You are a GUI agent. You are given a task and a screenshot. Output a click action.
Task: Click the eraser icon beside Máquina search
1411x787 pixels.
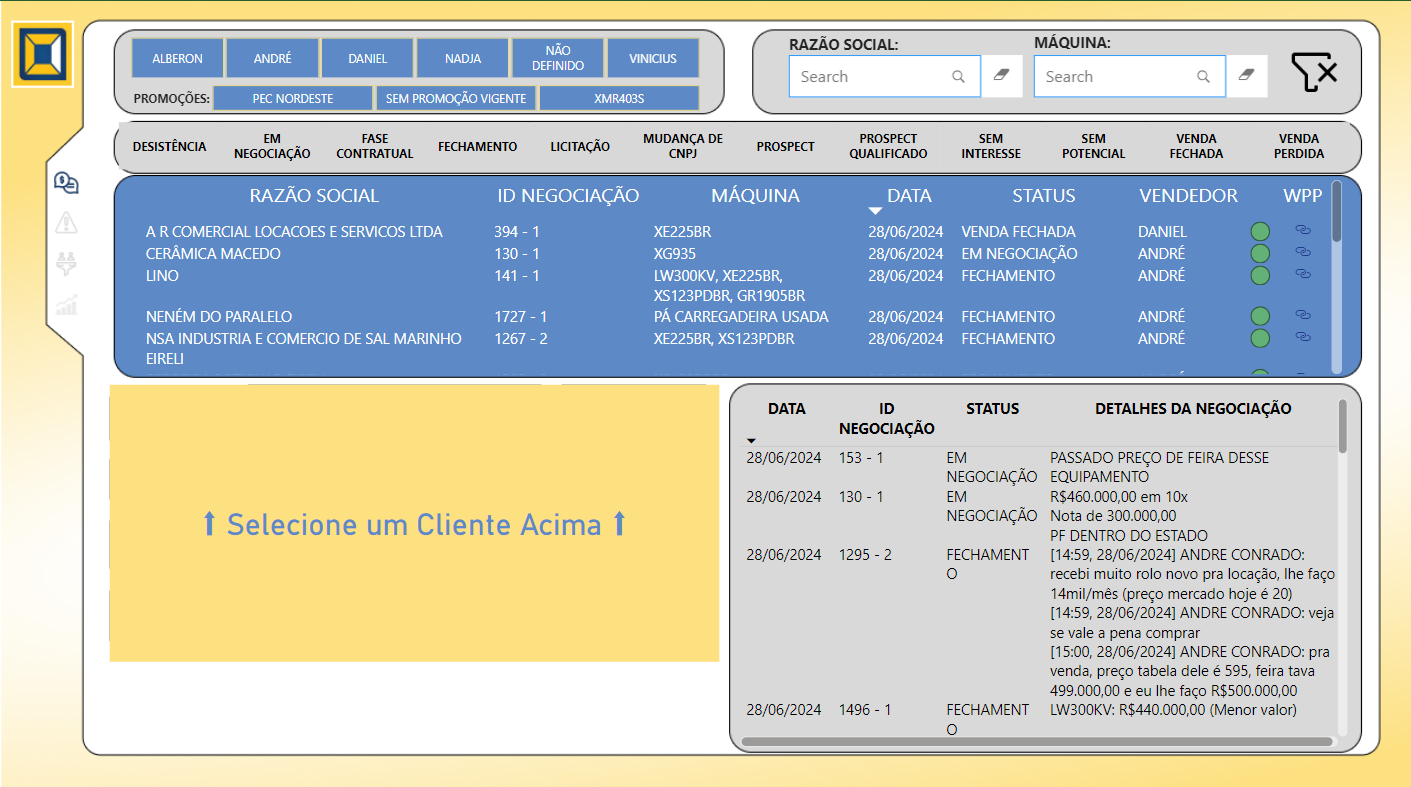1246,76
